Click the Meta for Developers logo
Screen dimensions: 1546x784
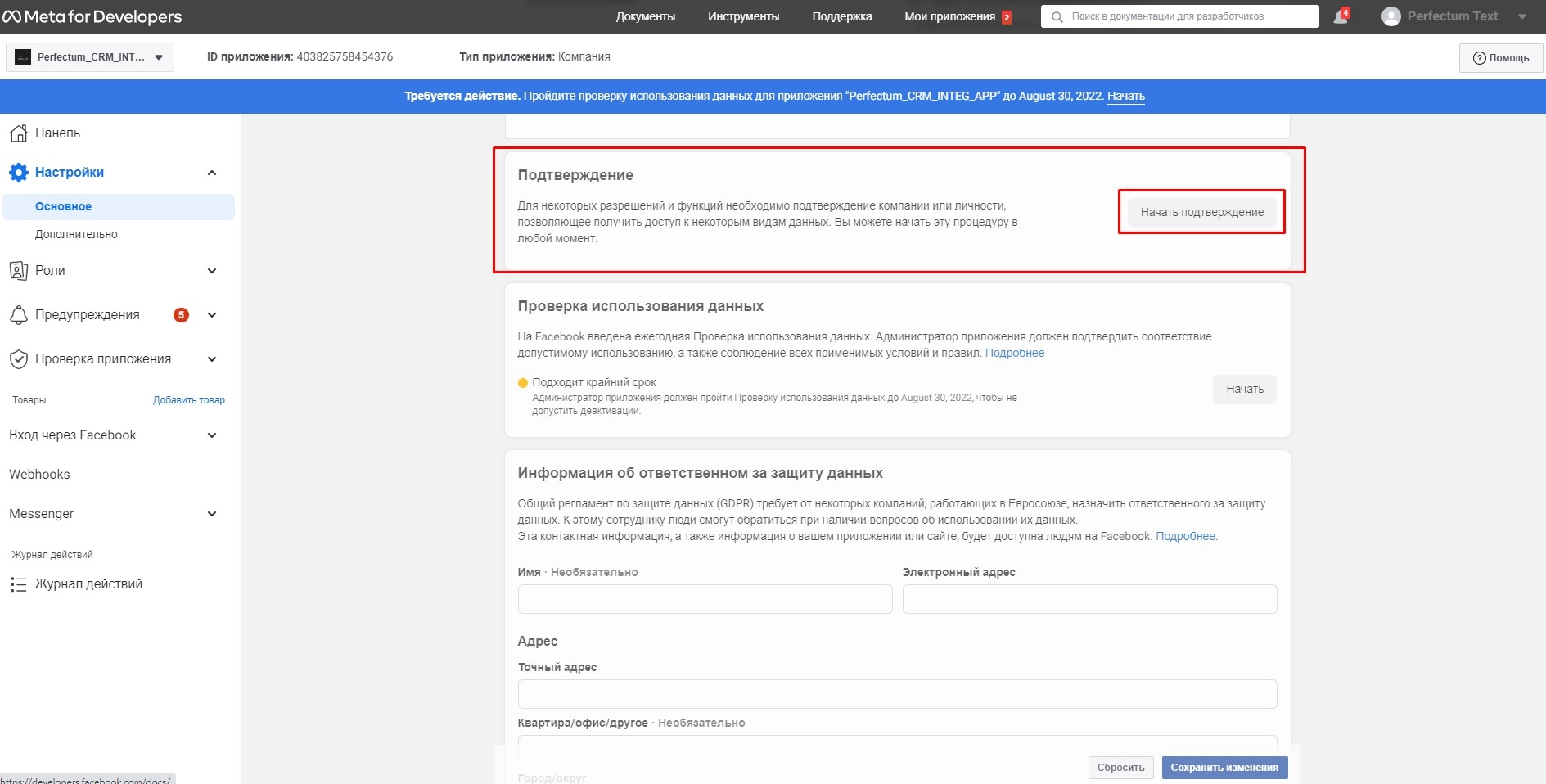click(x=92, y=16)
